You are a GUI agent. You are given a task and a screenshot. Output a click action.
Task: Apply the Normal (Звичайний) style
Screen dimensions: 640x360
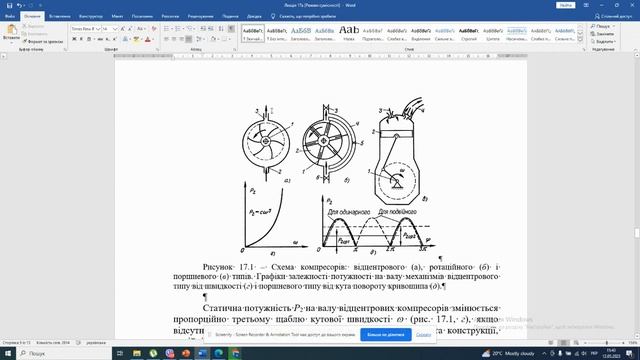253,33
